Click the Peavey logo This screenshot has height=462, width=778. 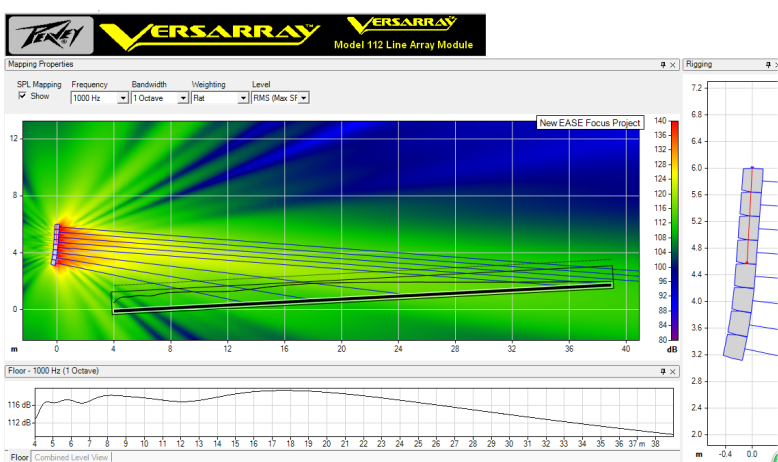pyautogui.click(x=51, y=36)
